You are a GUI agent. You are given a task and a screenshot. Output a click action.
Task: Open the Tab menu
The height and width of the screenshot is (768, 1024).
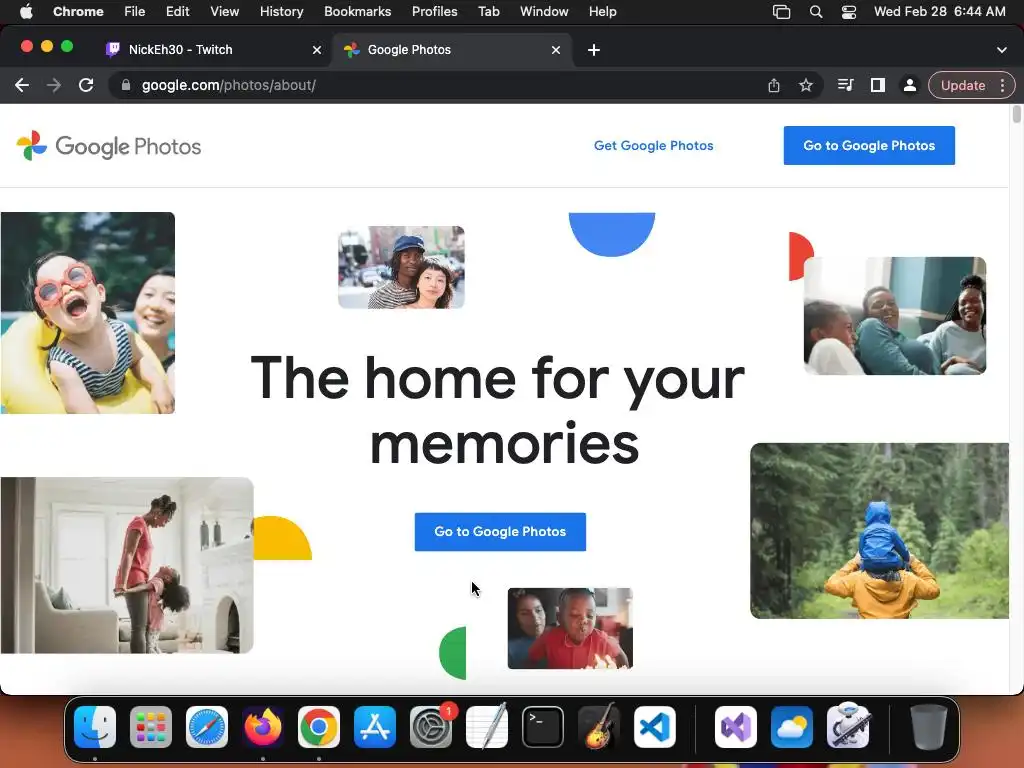coord(488,12)
